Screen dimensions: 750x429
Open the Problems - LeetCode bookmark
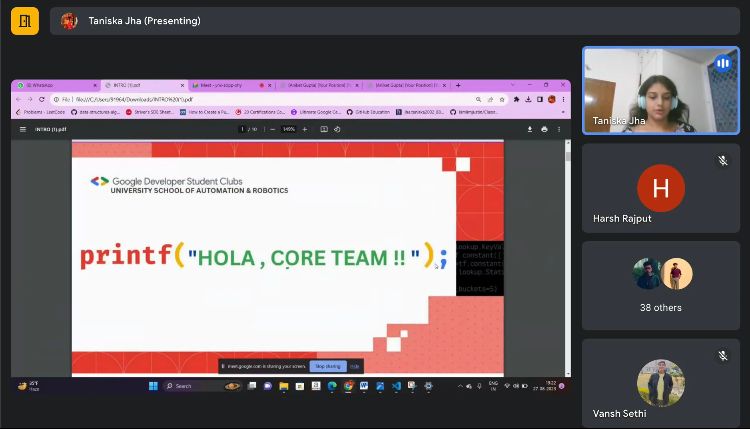(x=40, y=112)
